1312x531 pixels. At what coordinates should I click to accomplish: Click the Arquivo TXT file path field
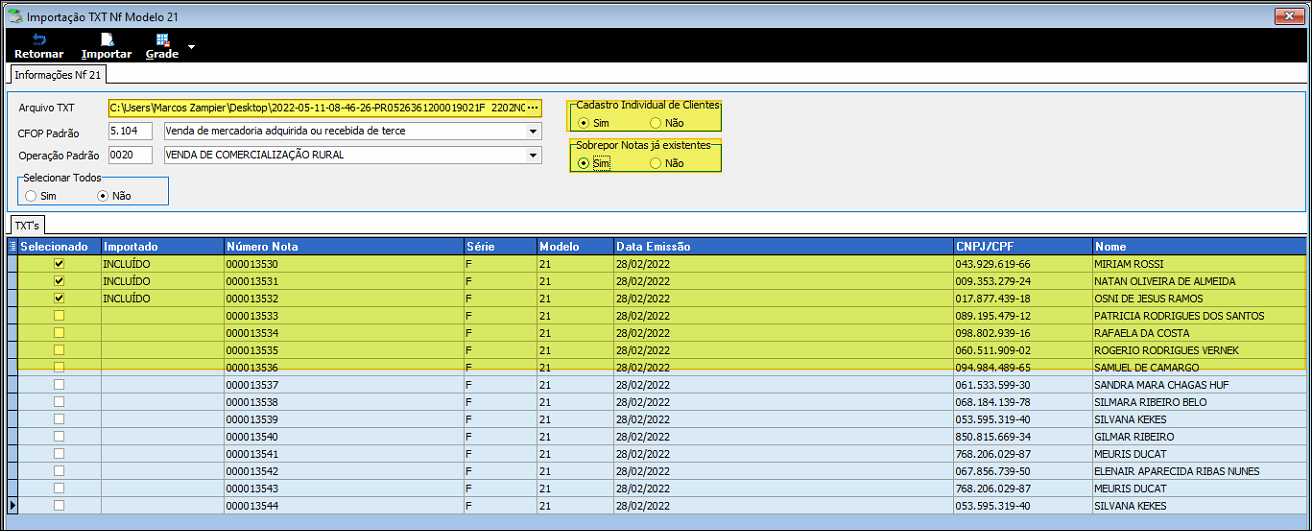[317, 107]
